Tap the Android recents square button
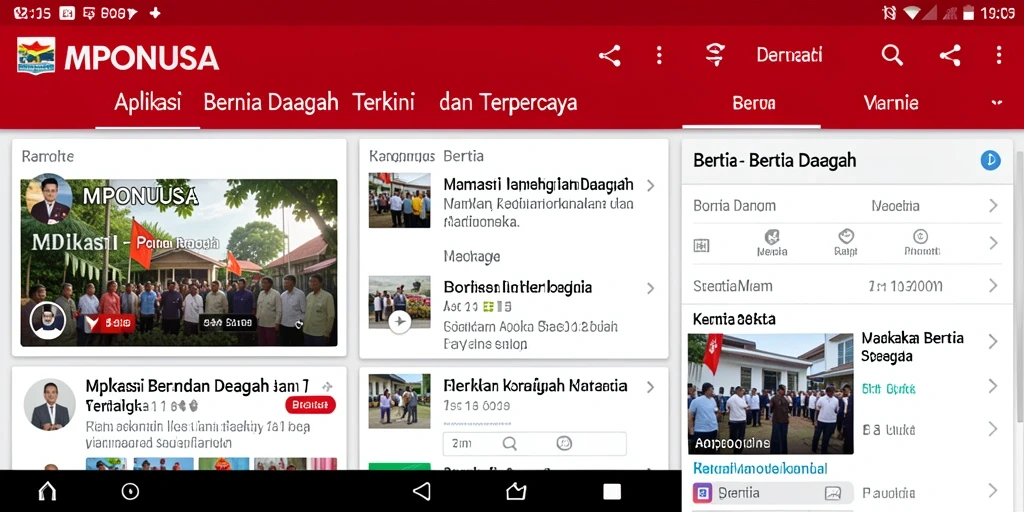 click(612, 492)
